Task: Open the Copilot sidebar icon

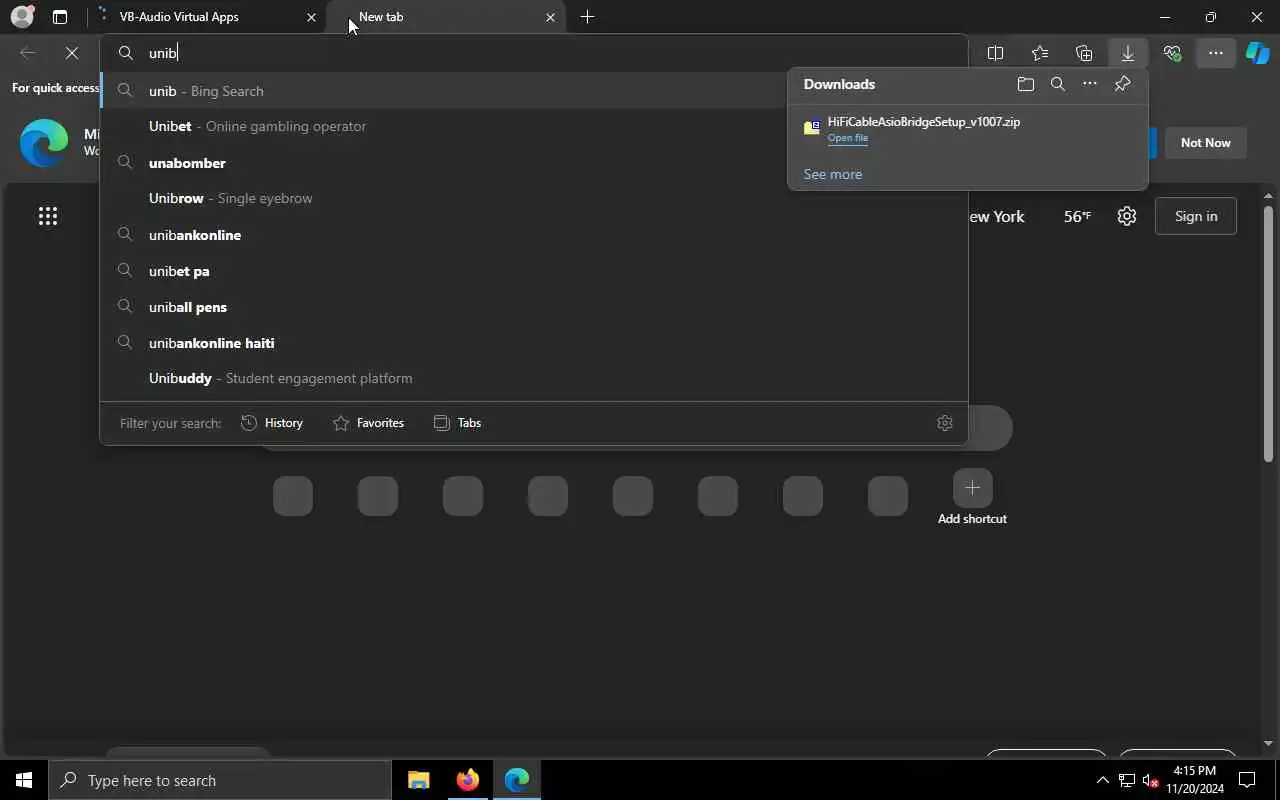Action: point(1258,53)
